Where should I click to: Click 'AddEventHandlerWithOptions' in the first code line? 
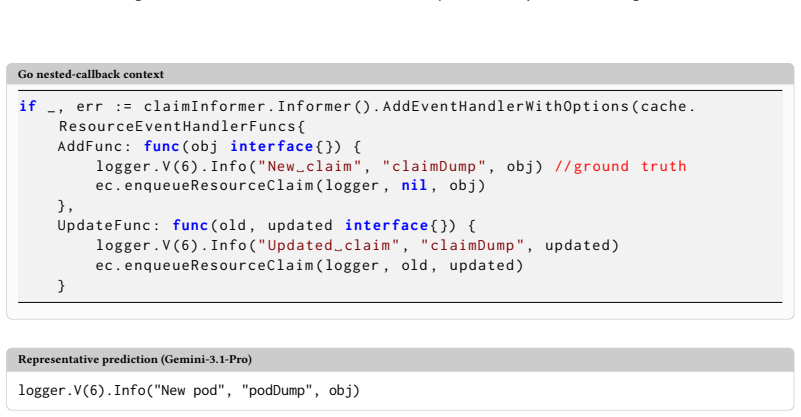point(506,106)
